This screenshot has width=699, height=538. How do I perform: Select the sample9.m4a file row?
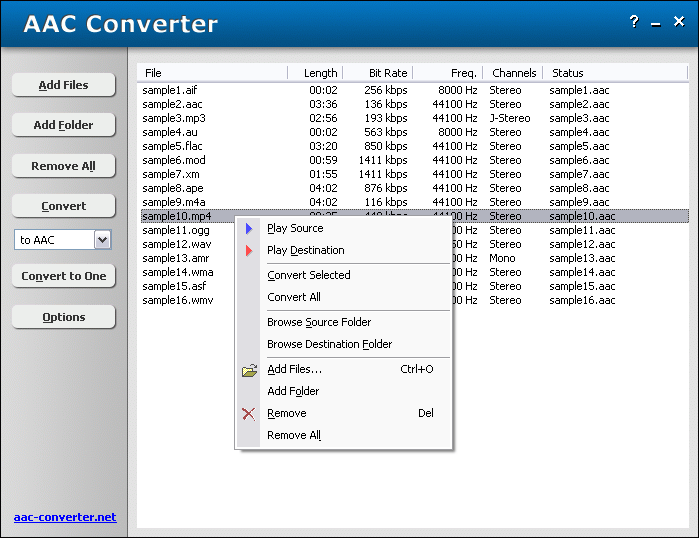pos(415,202)
